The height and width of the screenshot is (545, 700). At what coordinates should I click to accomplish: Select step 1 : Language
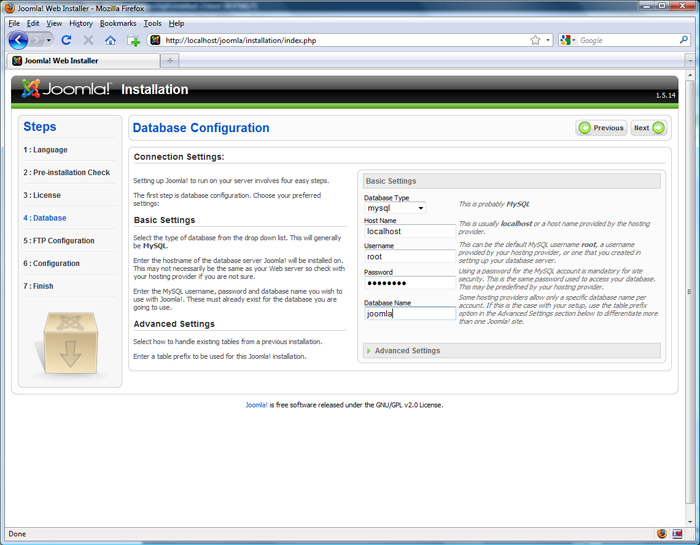click(45, 150)
